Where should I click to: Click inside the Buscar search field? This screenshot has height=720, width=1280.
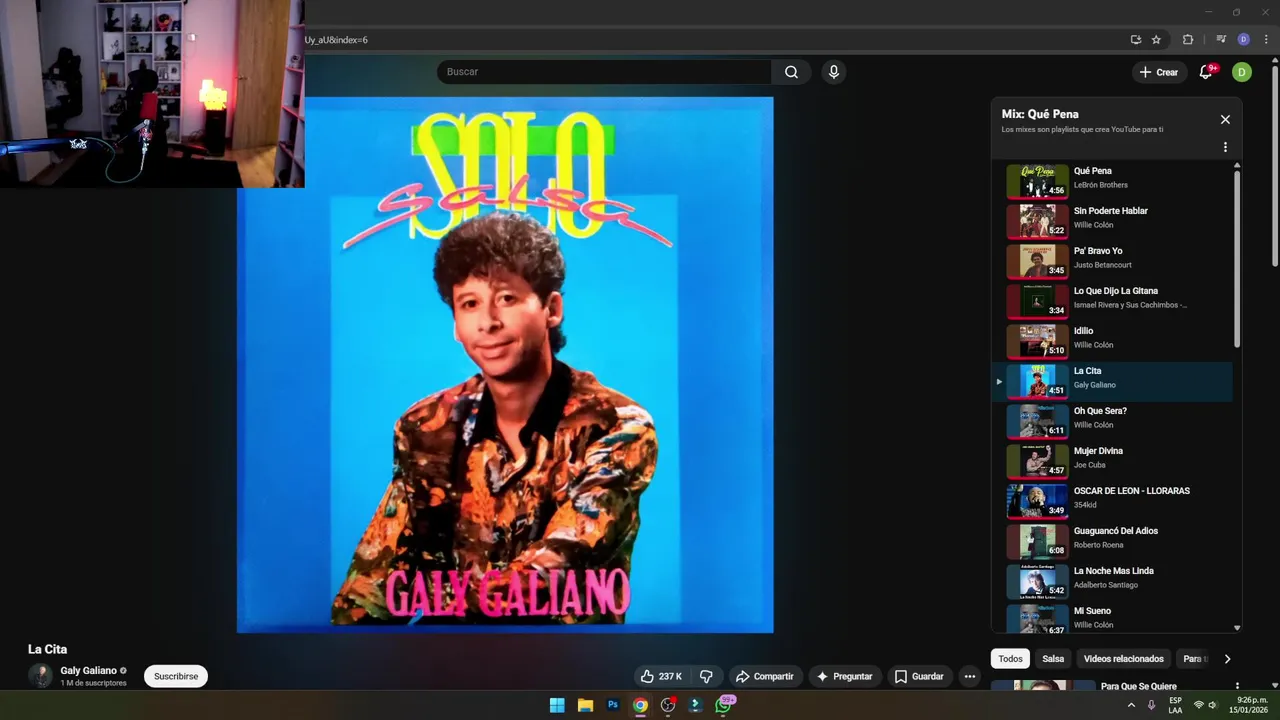pos(604,72)
